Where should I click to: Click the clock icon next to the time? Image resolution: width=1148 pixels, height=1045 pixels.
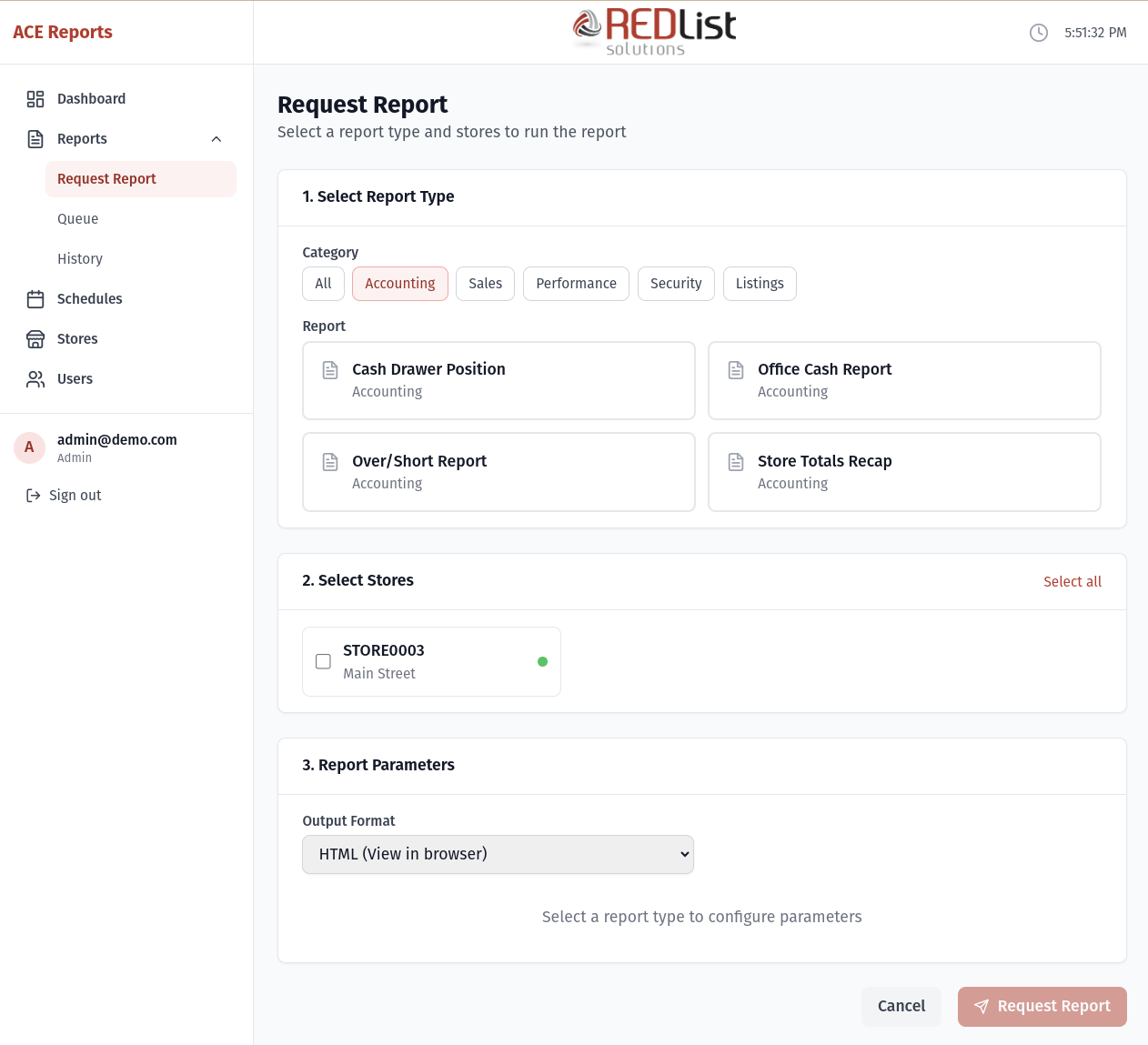point(1039,33)
